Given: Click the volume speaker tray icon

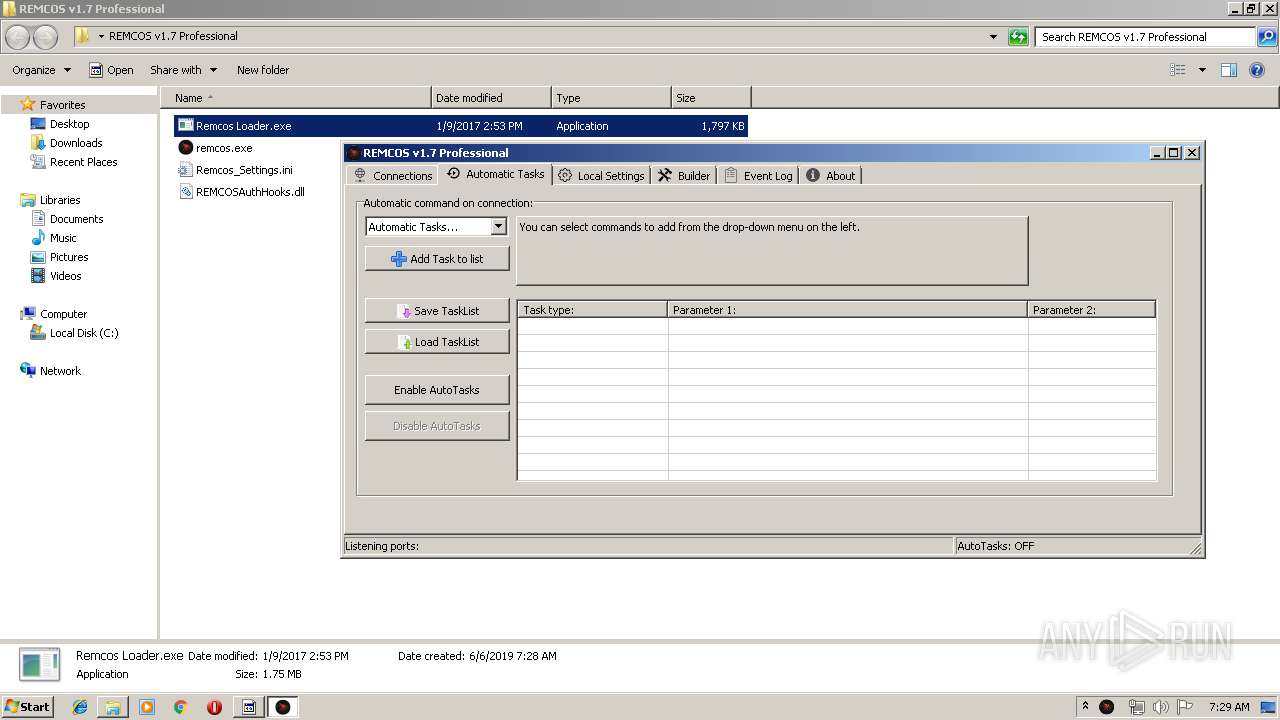Looking at the screenshot, I should (1160, 707).
